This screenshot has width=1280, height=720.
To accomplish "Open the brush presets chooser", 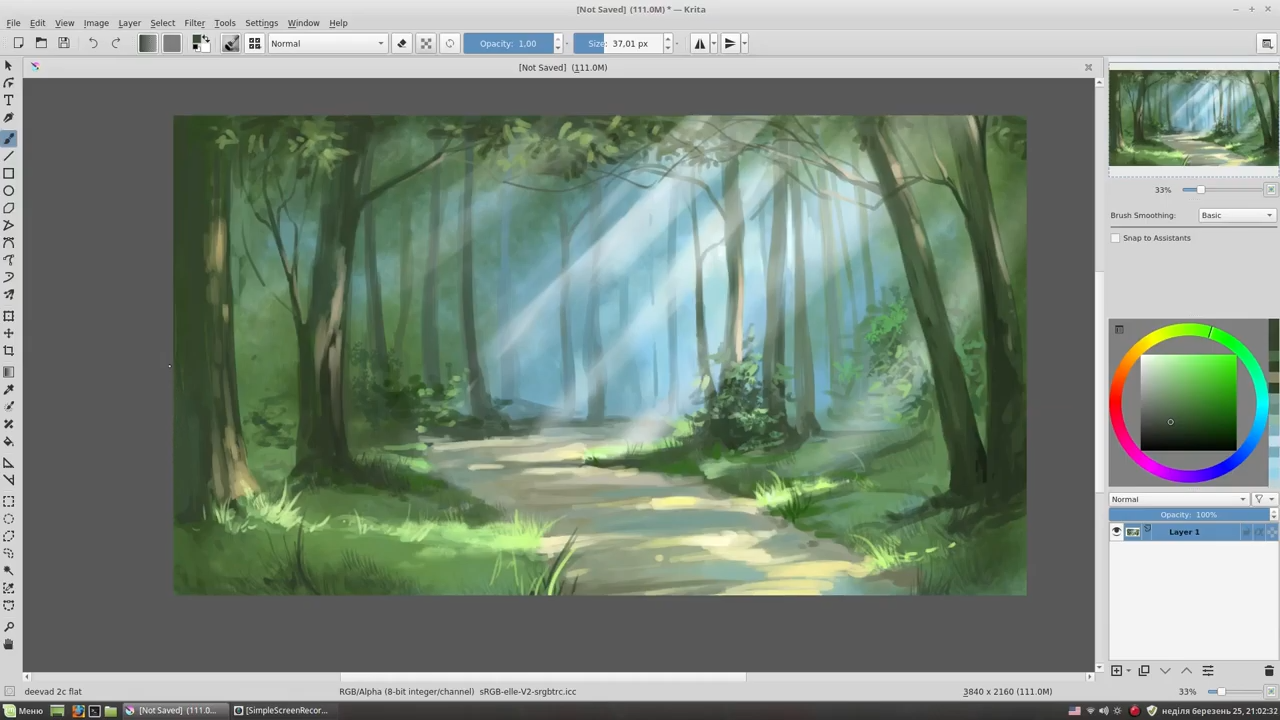I will click(254, 43).
